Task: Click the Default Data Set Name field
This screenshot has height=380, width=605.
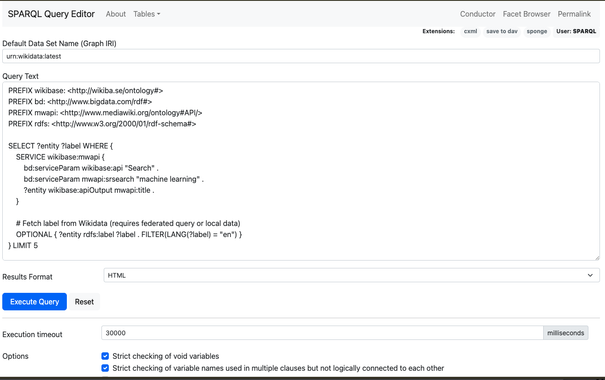Action: pyautogui.click(x=301, y=56)
